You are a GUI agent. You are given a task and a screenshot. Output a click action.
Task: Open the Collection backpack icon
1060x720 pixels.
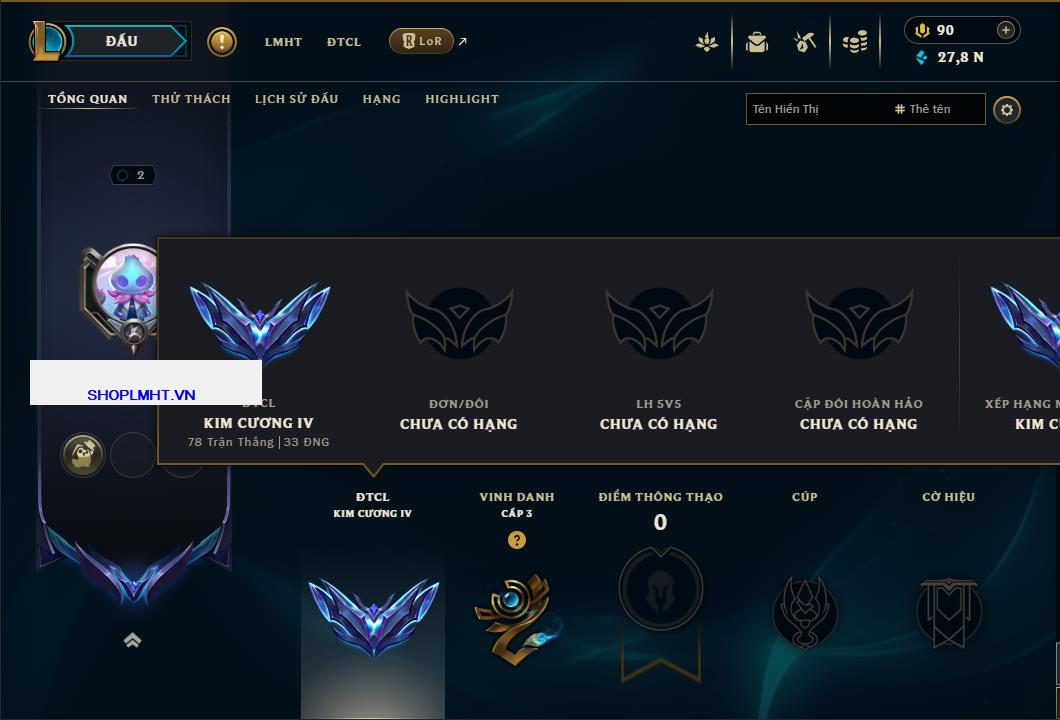click(x=757, y=42)
